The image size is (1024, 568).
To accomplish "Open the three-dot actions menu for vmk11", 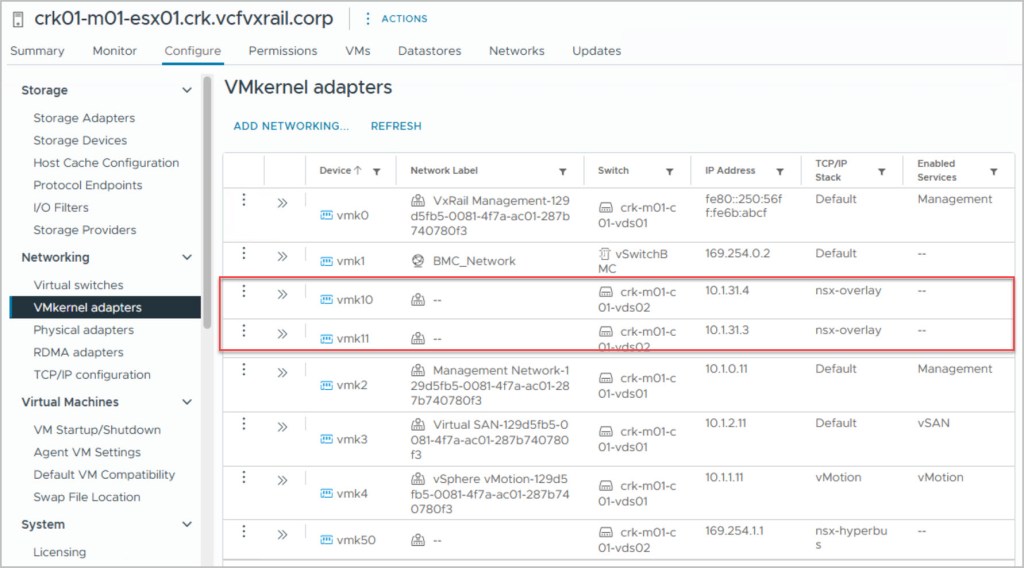I will 244,331.
